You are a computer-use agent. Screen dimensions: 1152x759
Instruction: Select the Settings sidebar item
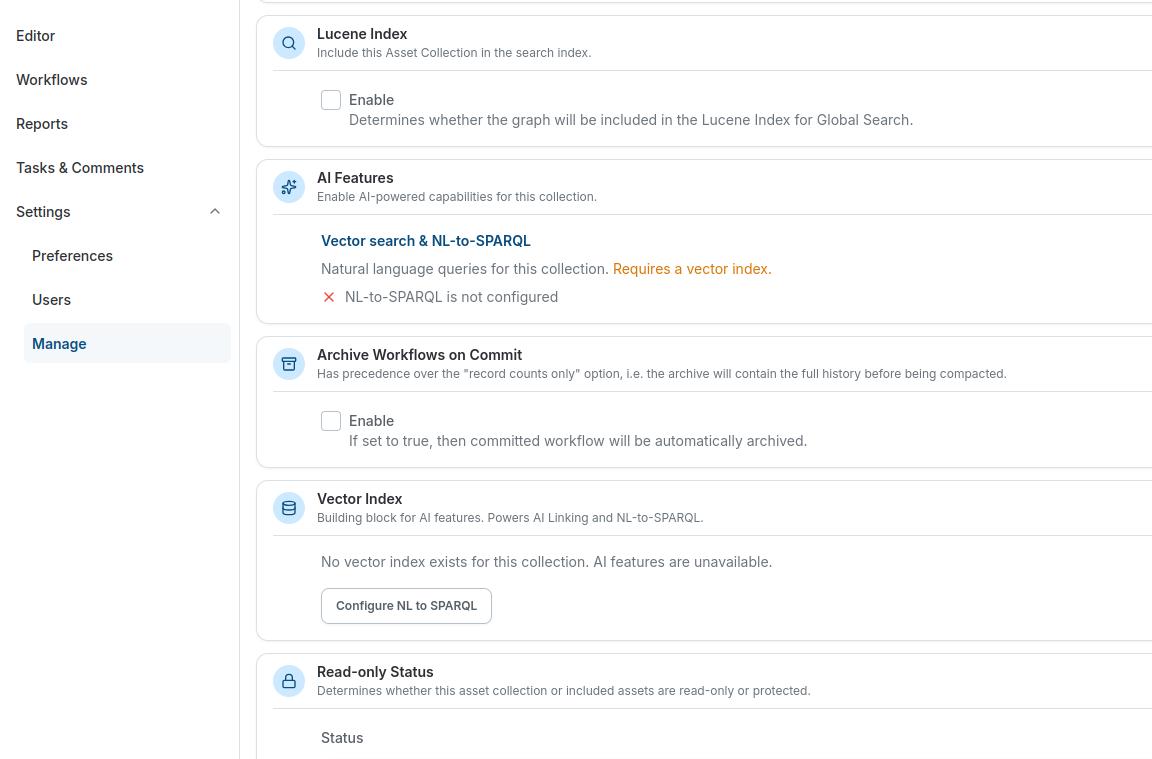coord(43,212)
